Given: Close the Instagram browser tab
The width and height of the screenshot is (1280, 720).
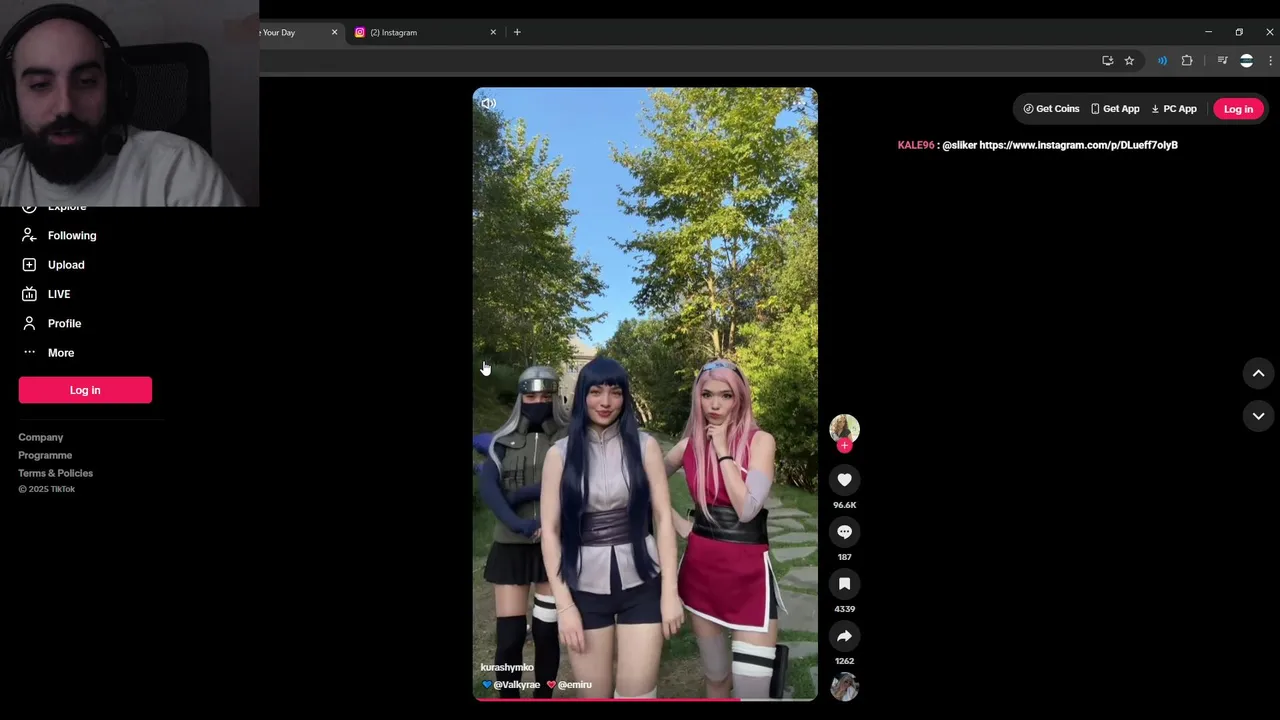Looking at the screenshot, I should pos(493,32).
